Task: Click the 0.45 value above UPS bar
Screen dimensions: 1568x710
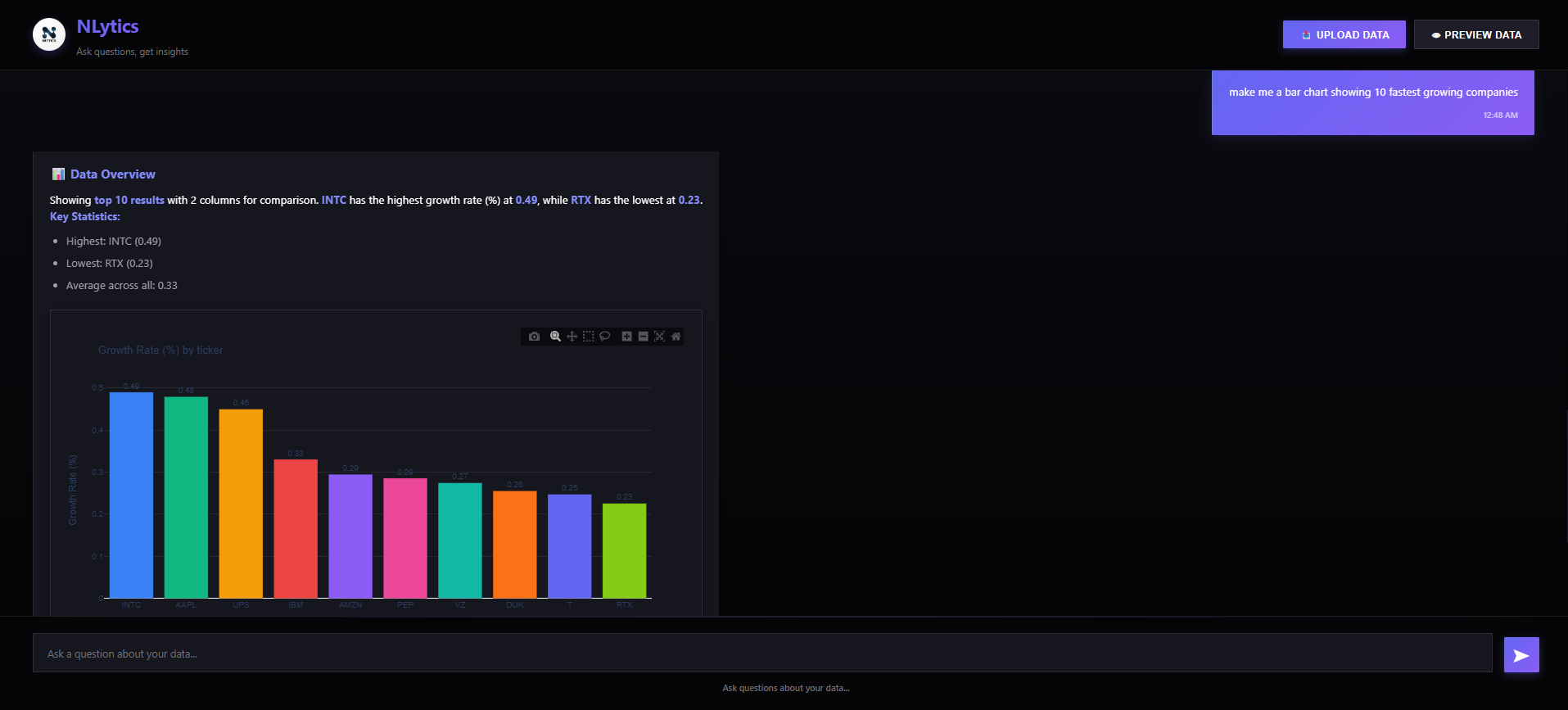Action: 241,403
